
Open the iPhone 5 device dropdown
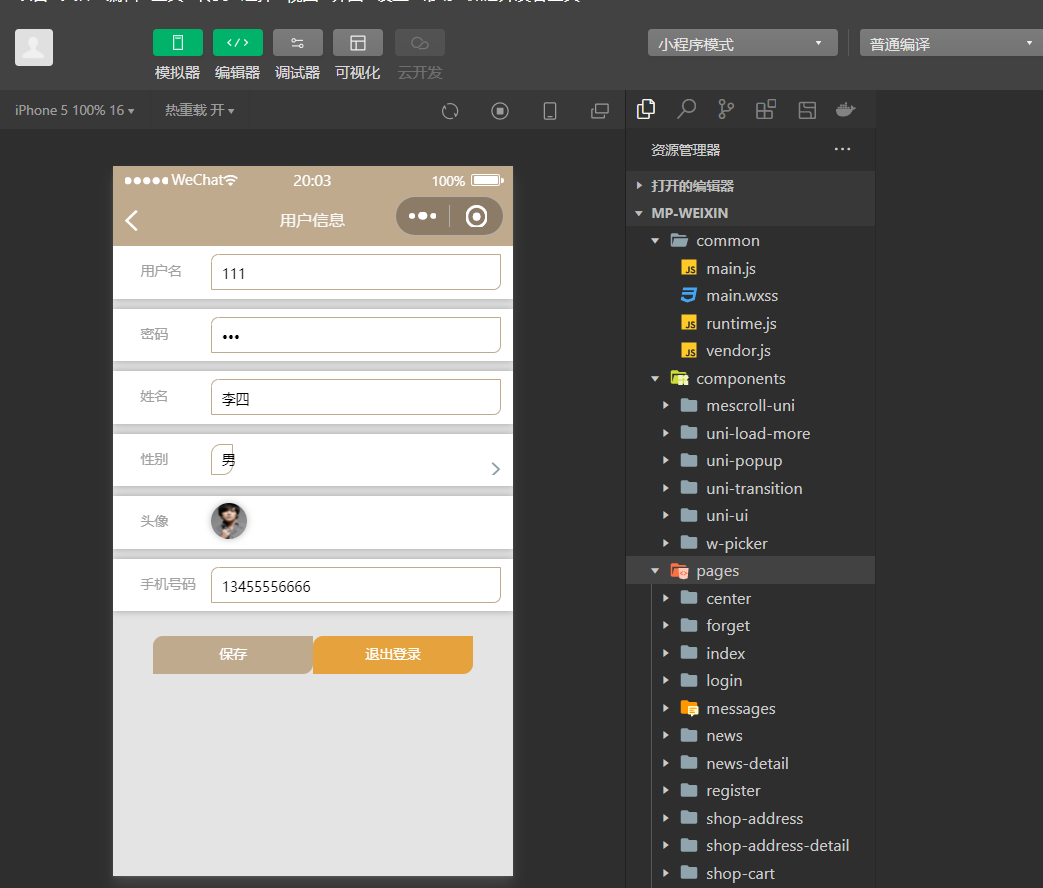74,110
